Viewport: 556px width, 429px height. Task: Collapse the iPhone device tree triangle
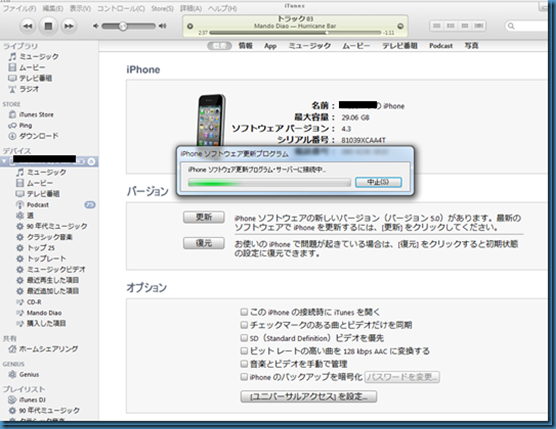(x=4, y=161)
